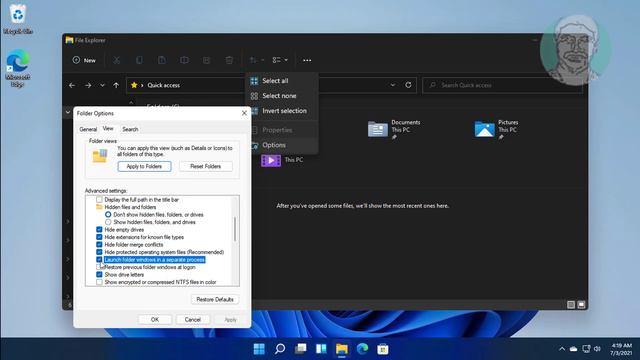Go up one folder level
The width and height of the screenshot is (640, 360).
click(x=116, y=85)
